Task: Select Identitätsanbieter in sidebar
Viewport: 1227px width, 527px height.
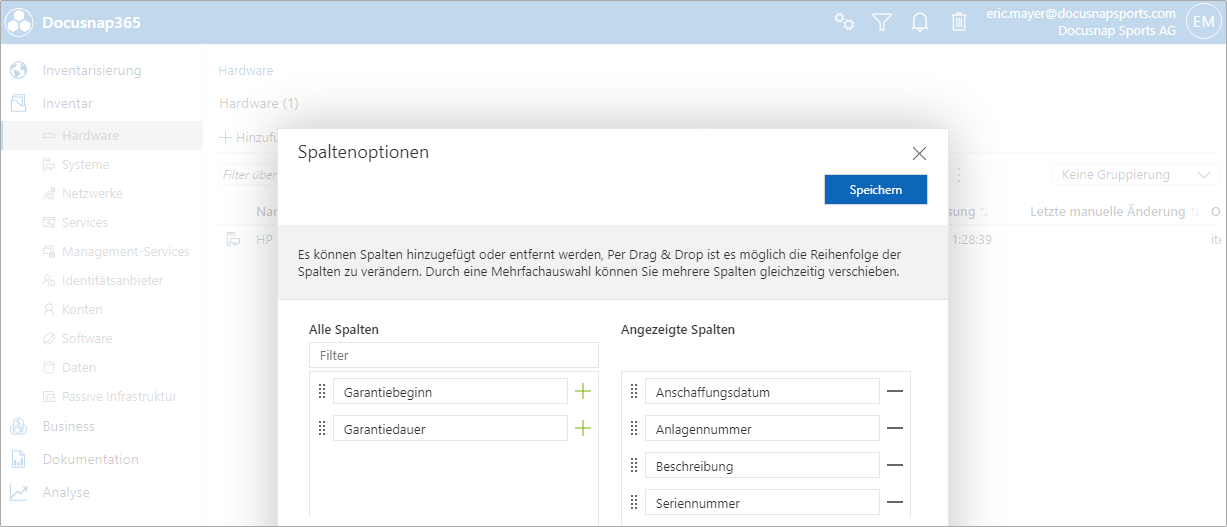Action: pyautogui.click(x=112, y=281)
